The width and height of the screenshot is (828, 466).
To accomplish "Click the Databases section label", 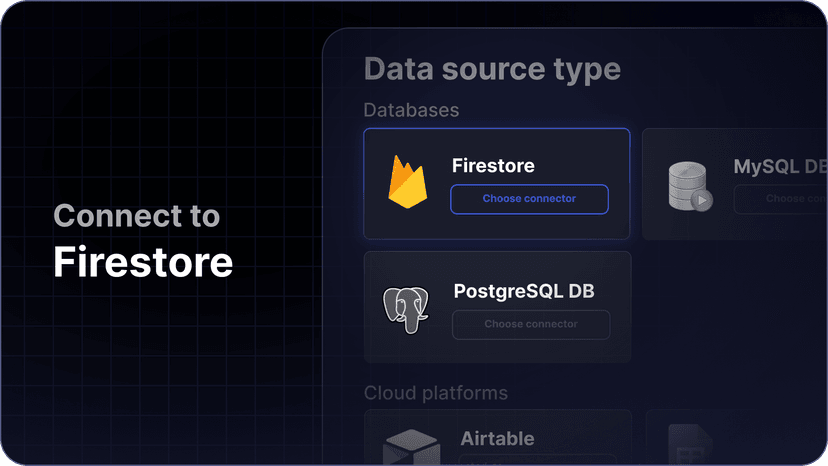I will 411,110.
